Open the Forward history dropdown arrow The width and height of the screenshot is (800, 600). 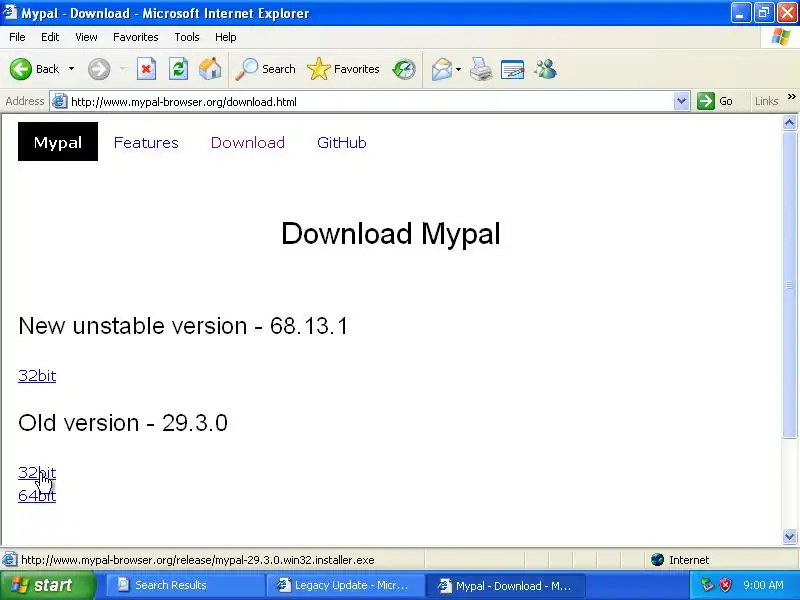point(122,69)
